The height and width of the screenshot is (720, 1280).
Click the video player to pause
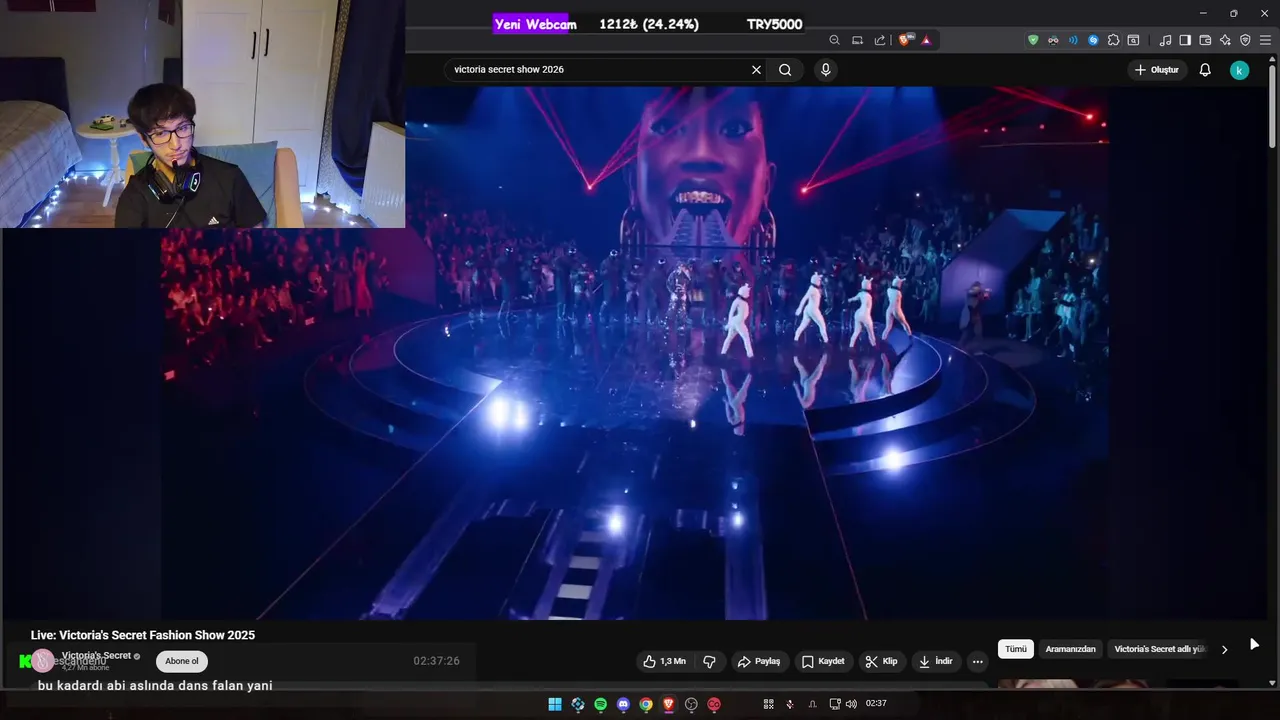tap(635, 353)
